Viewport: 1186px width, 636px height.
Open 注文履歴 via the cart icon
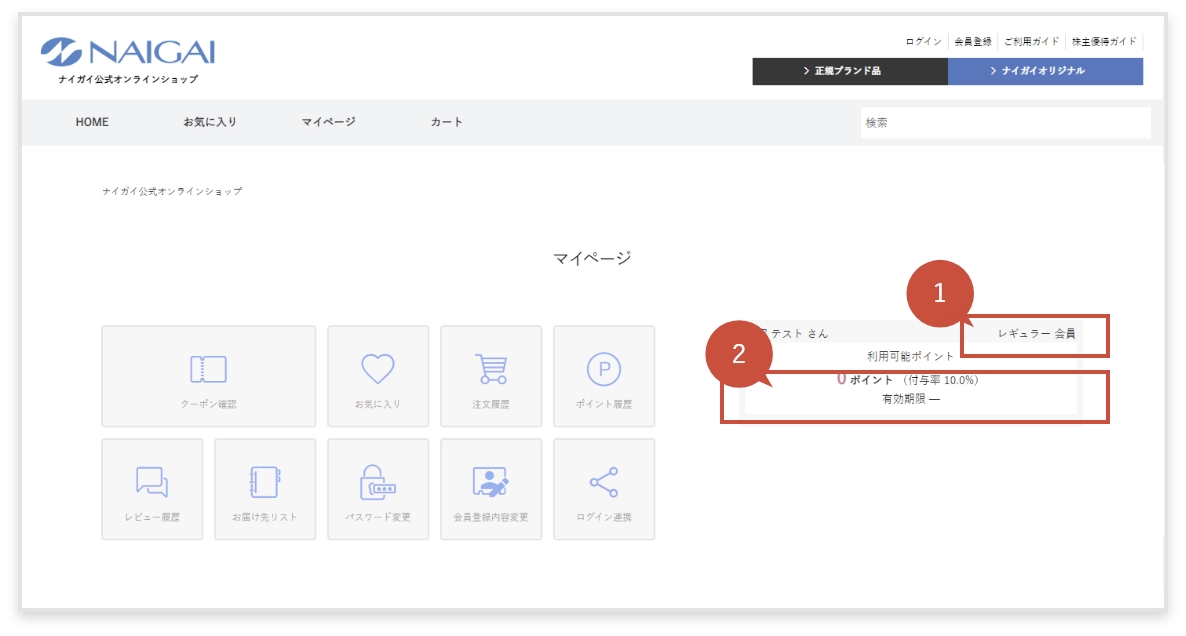point(490,376)
